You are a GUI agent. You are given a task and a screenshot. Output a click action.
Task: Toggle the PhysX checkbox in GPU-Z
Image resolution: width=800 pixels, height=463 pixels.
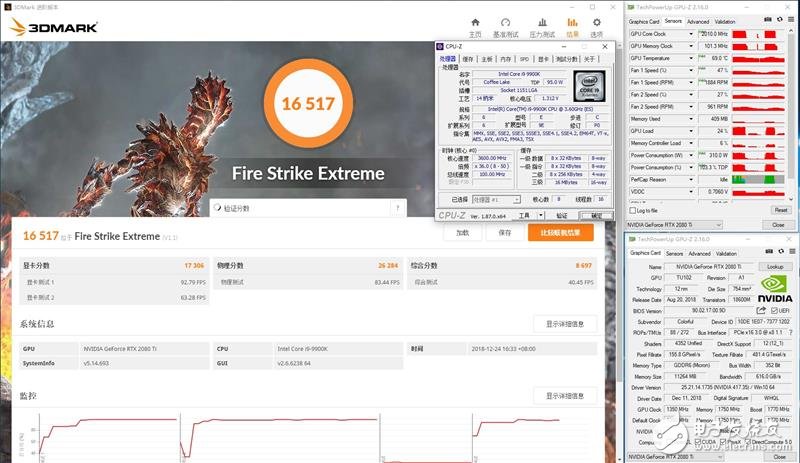[724, 442]
